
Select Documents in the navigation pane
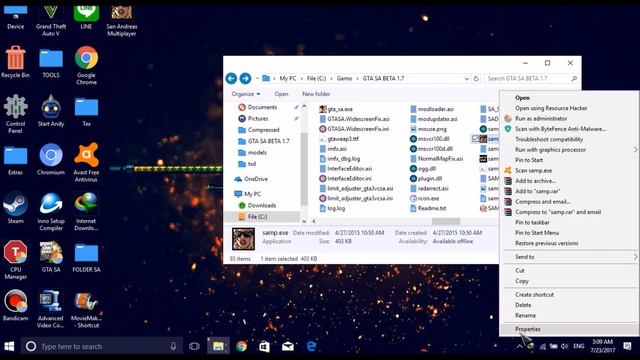[262, 107]
